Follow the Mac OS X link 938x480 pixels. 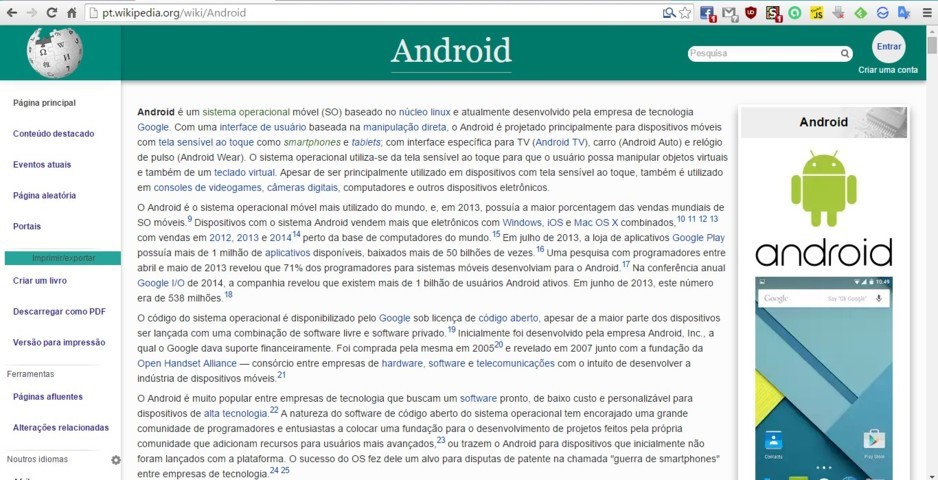[597, 223]
